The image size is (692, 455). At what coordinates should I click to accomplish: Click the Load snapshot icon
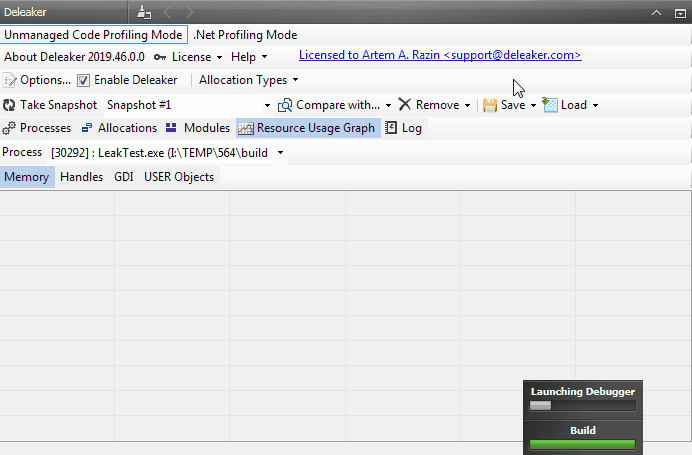(x=550, y=105)
